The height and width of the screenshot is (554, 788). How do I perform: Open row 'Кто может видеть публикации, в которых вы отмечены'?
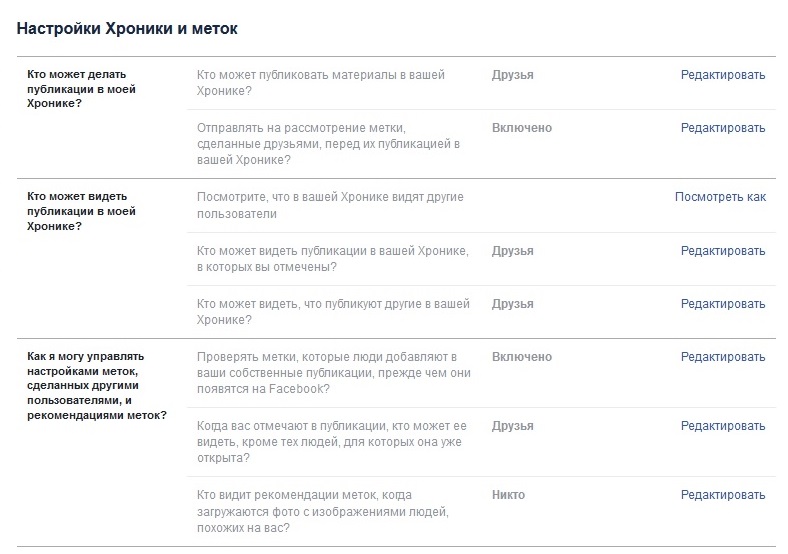tap(481, 259)
